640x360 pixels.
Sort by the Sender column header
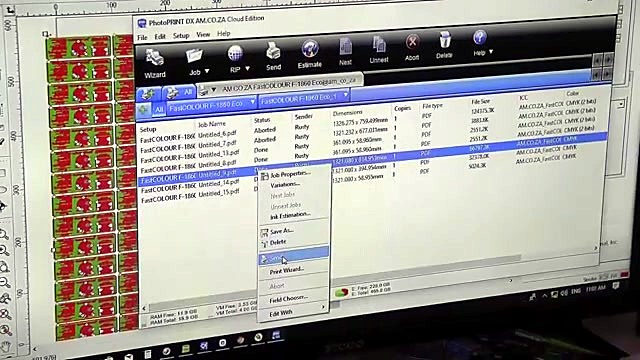coord(304,116)
